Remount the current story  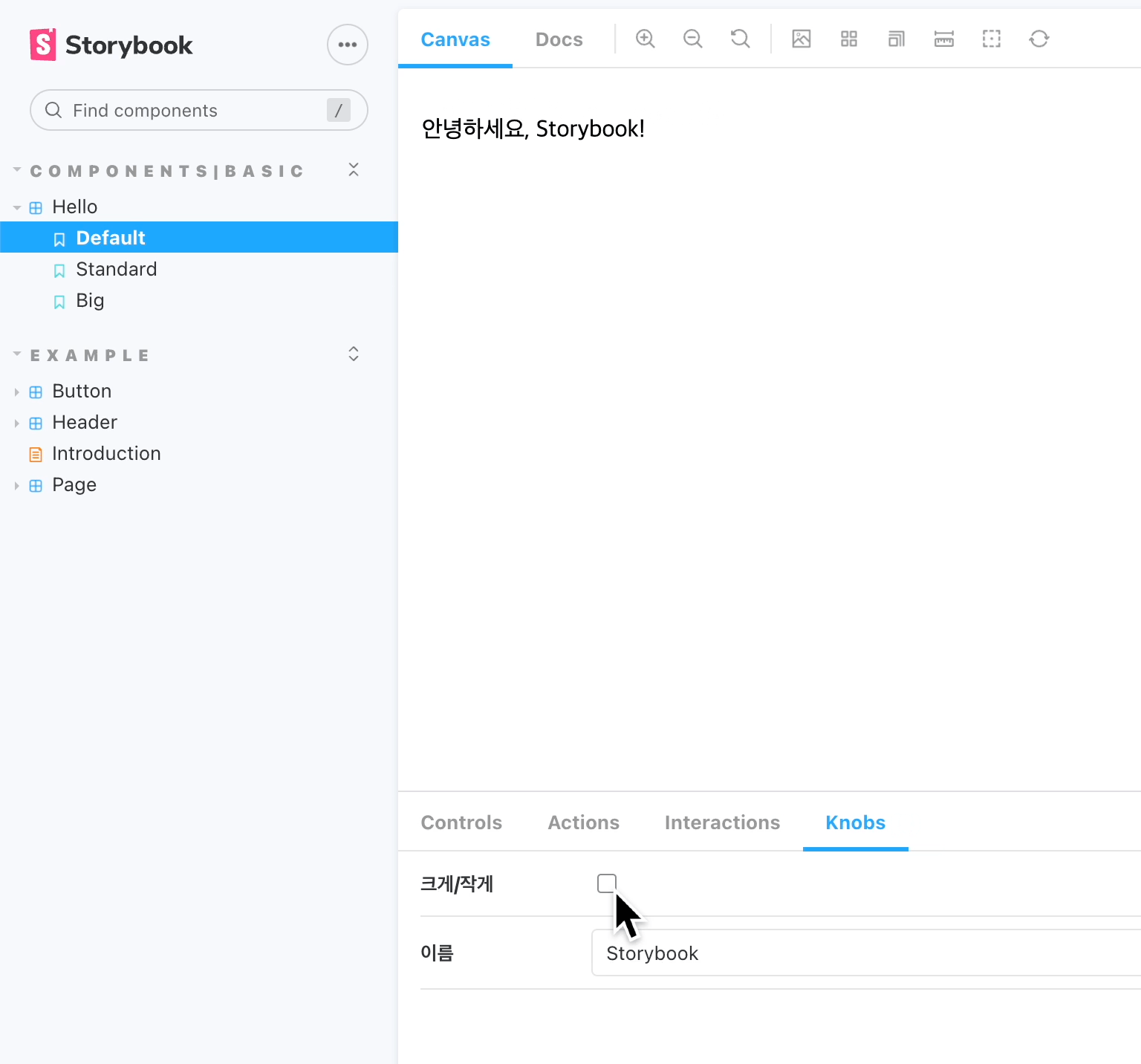1038,39
